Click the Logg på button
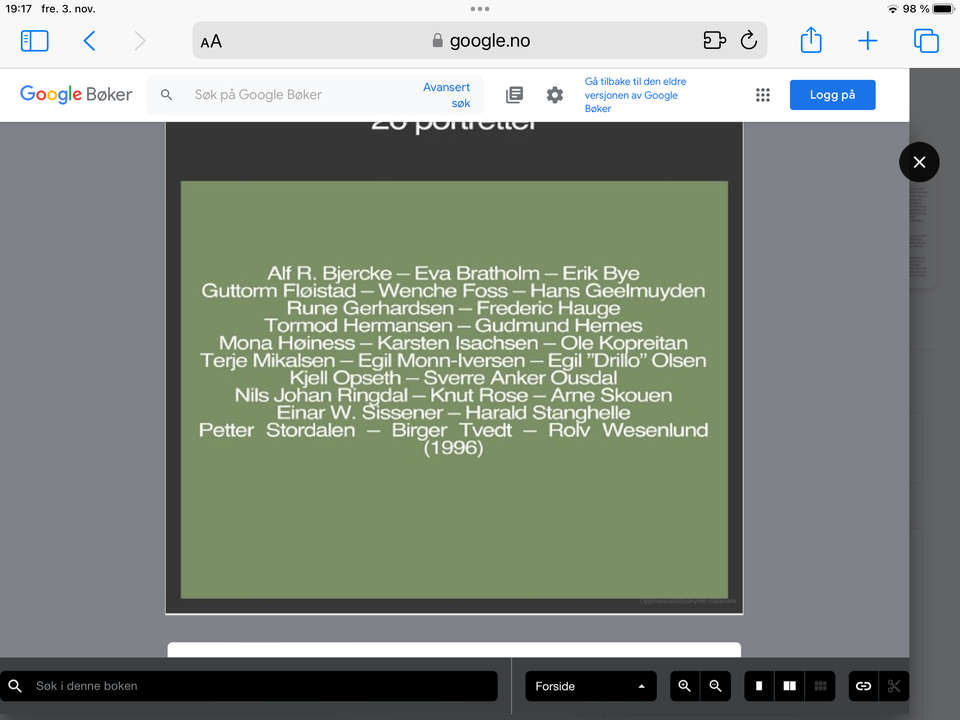960x720 pixels. [x=833, y=95]
